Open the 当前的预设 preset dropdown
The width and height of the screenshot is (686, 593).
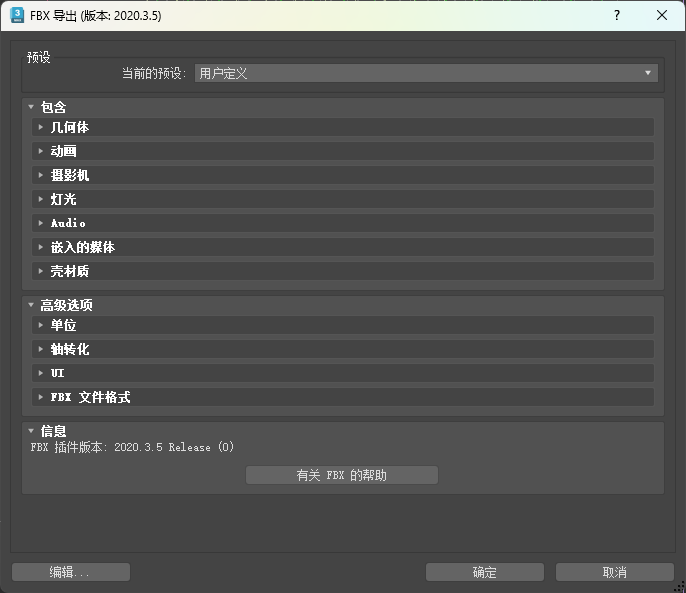click(426, 73)
